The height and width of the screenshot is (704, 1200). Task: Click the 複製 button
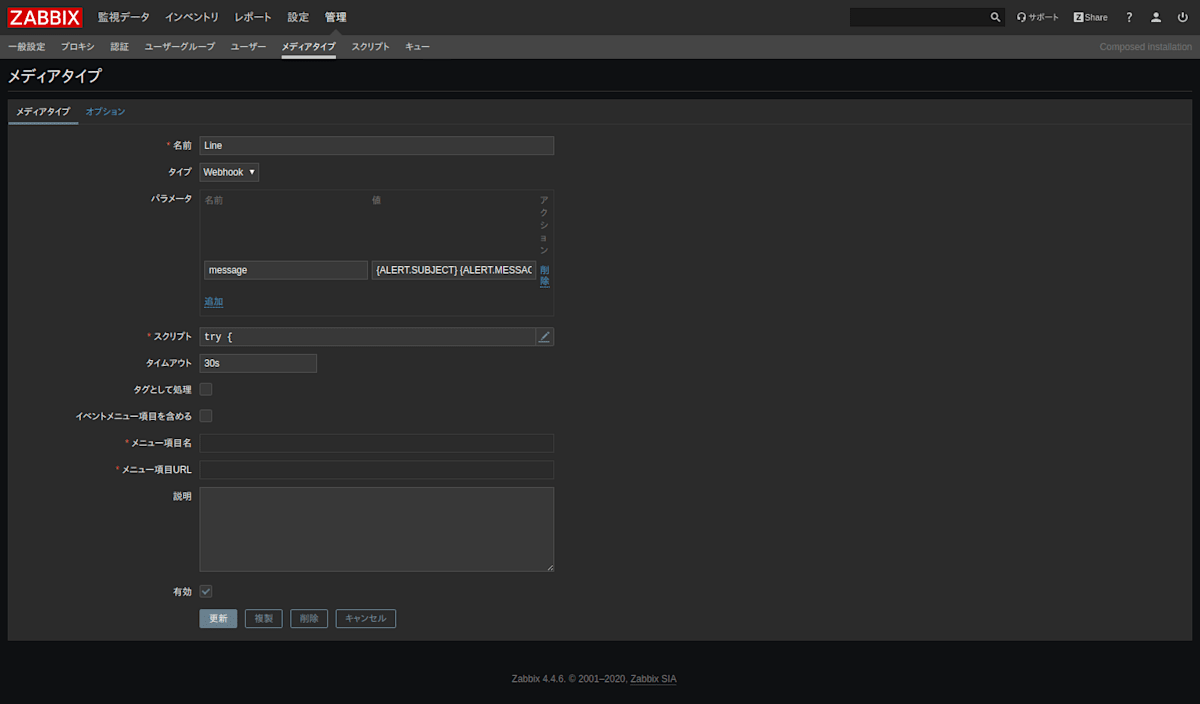click(264, 619)
